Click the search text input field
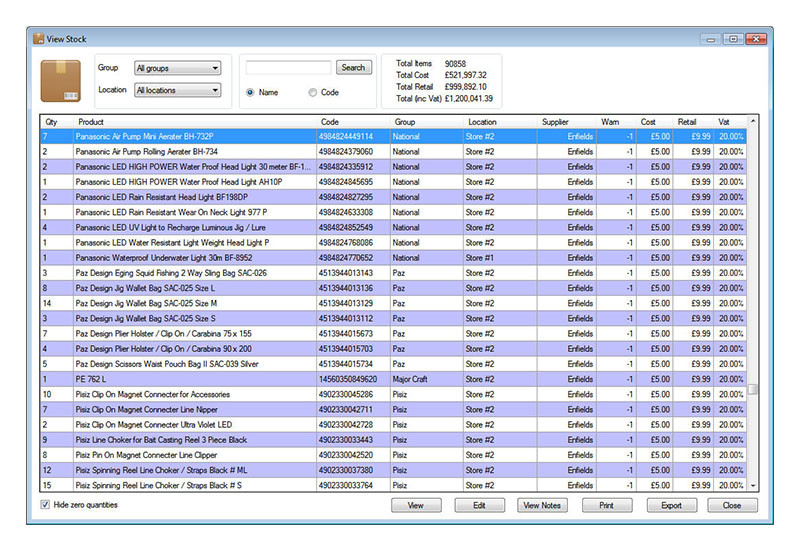 pos(288,67)
